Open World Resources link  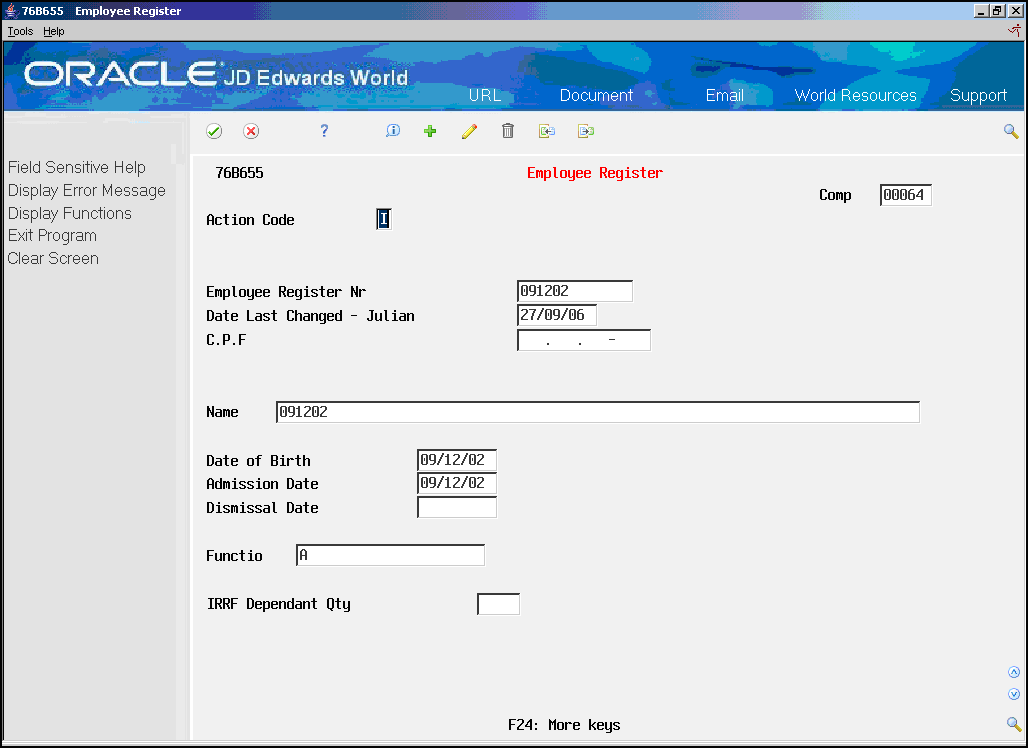point(855,95)
